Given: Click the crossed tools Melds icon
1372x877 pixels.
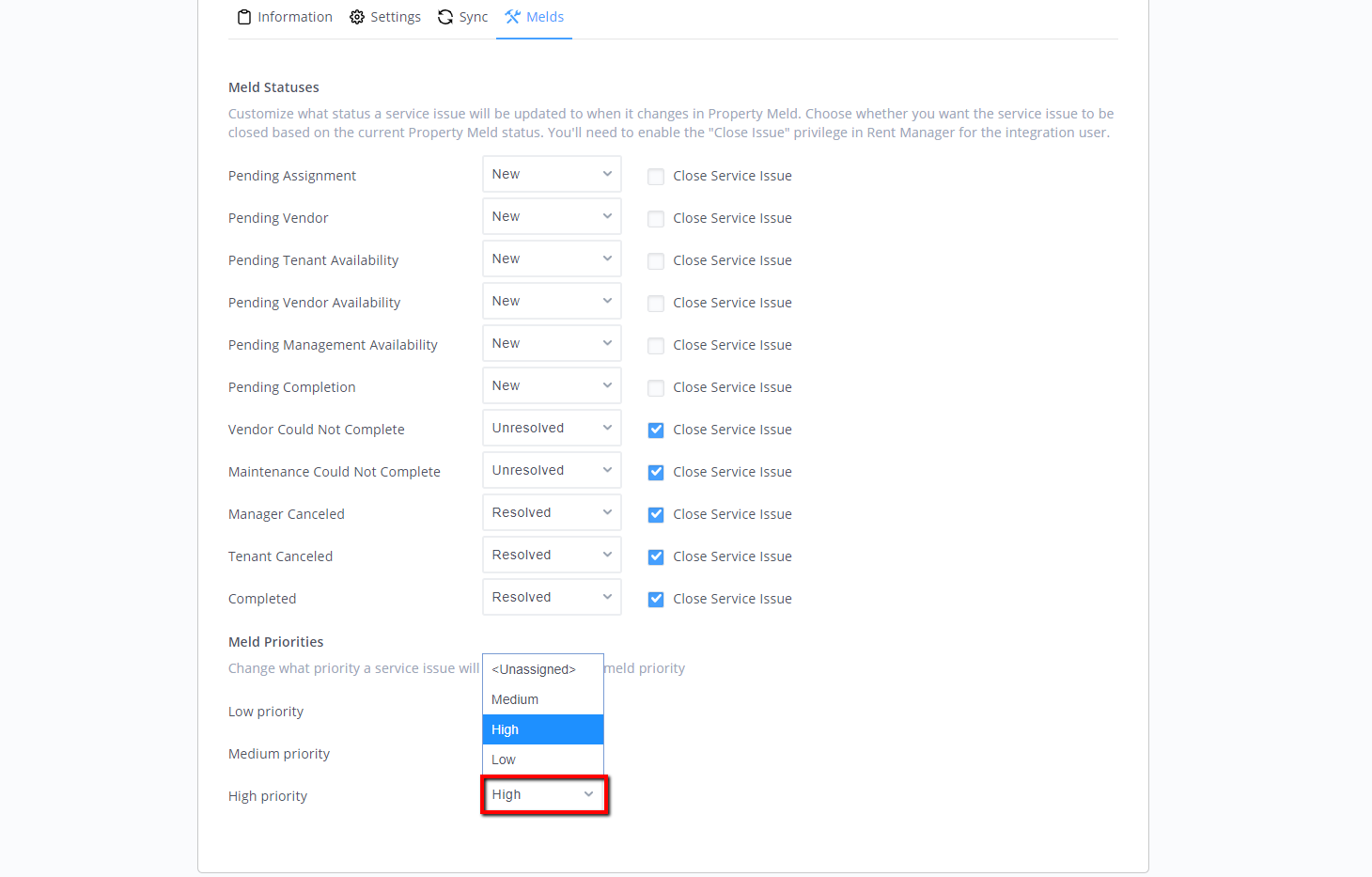Looking at the screenshot, I should [512, 17].
